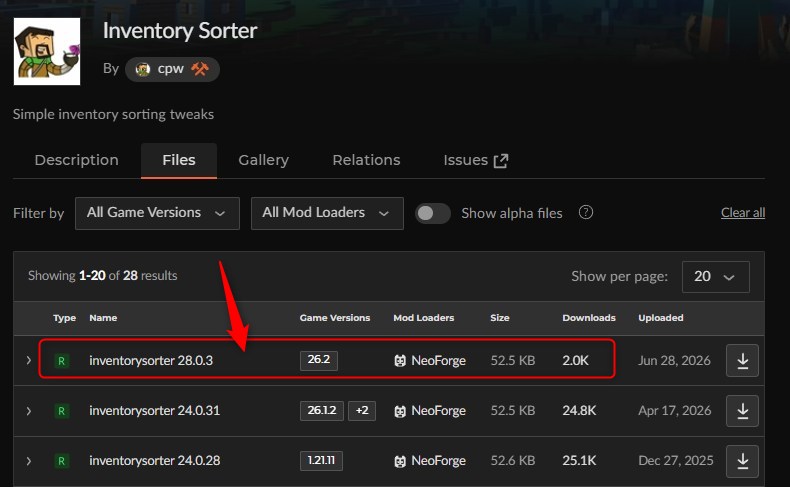This screenshot has height=487, width=790.
Task: Expand the inventorysorter 24.0.28 row
Action: [x=29, y=460]
